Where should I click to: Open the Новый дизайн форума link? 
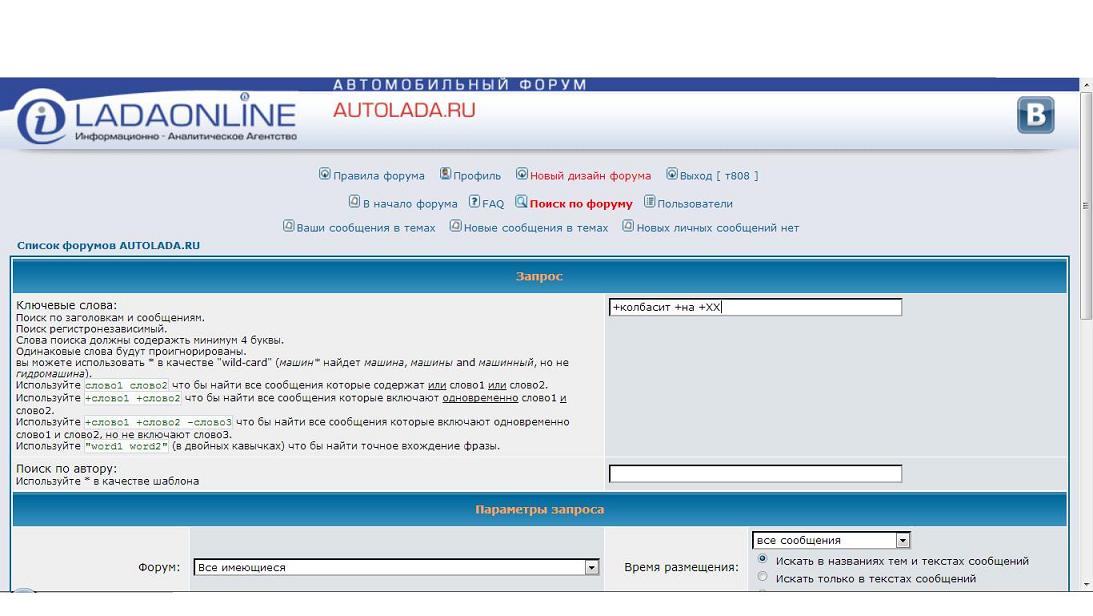pyautogui.click(x=590, y=176)
